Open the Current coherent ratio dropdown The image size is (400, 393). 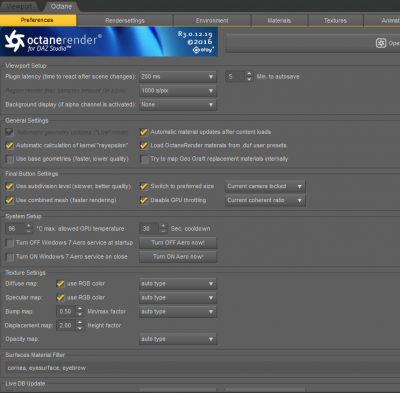click(265, 200)
